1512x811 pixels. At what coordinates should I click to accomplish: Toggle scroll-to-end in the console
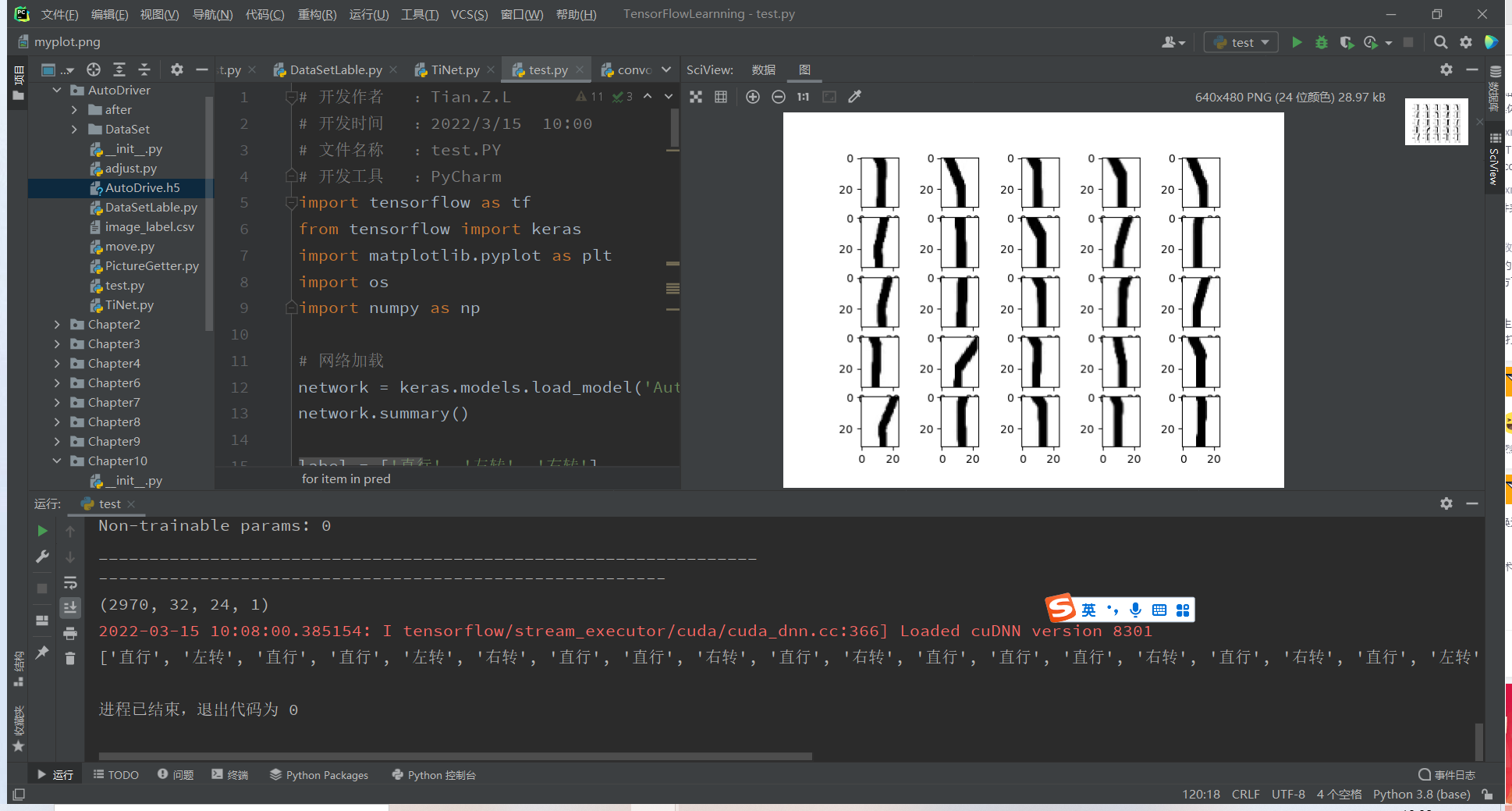[x=70, y=608]
